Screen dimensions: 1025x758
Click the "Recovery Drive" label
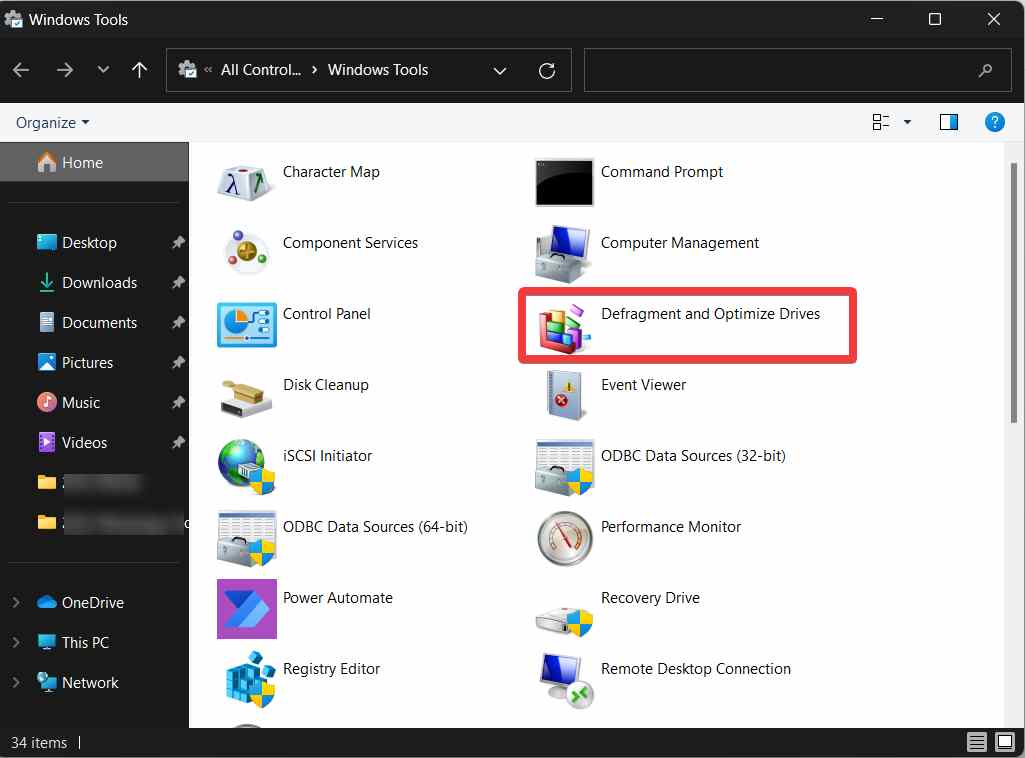pyautogui.click(x=650, y=598)
